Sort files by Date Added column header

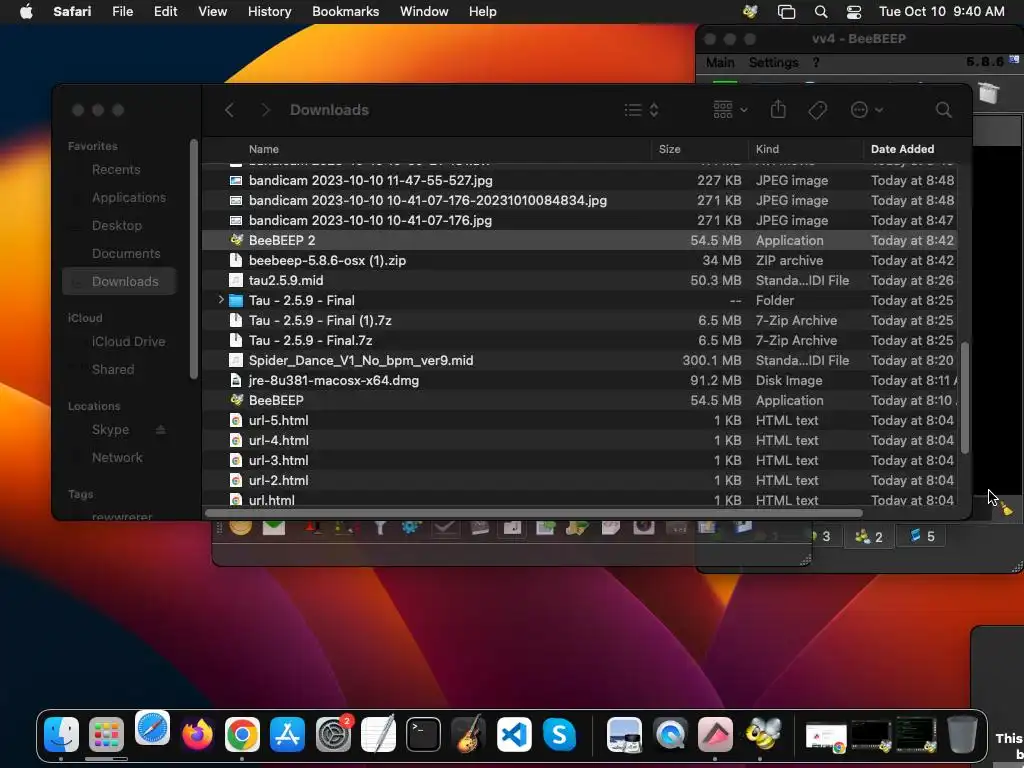(x=903, y=149)
